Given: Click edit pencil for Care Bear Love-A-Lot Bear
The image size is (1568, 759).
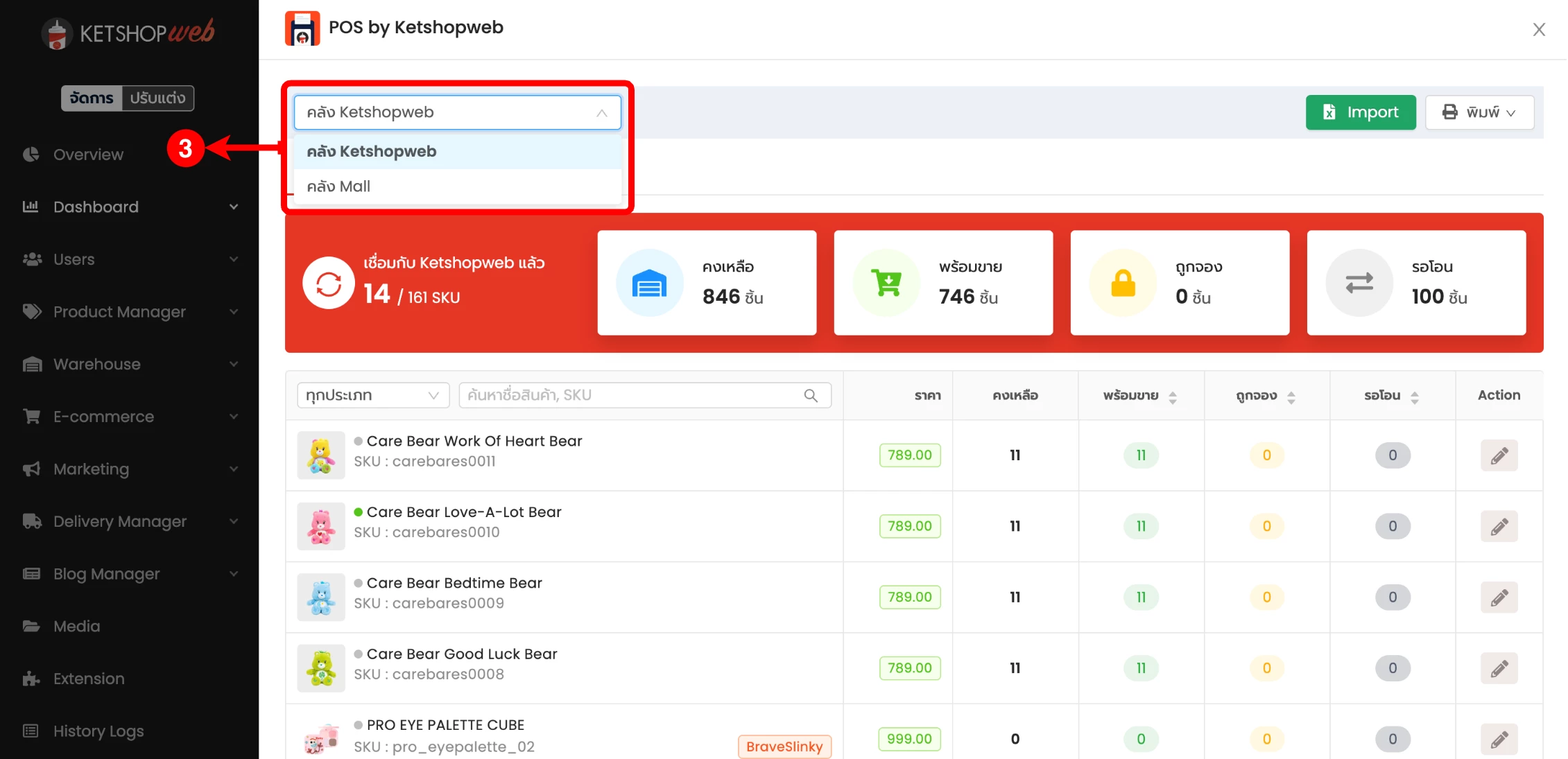Looking at the screenshot, I should [1499, 526].
